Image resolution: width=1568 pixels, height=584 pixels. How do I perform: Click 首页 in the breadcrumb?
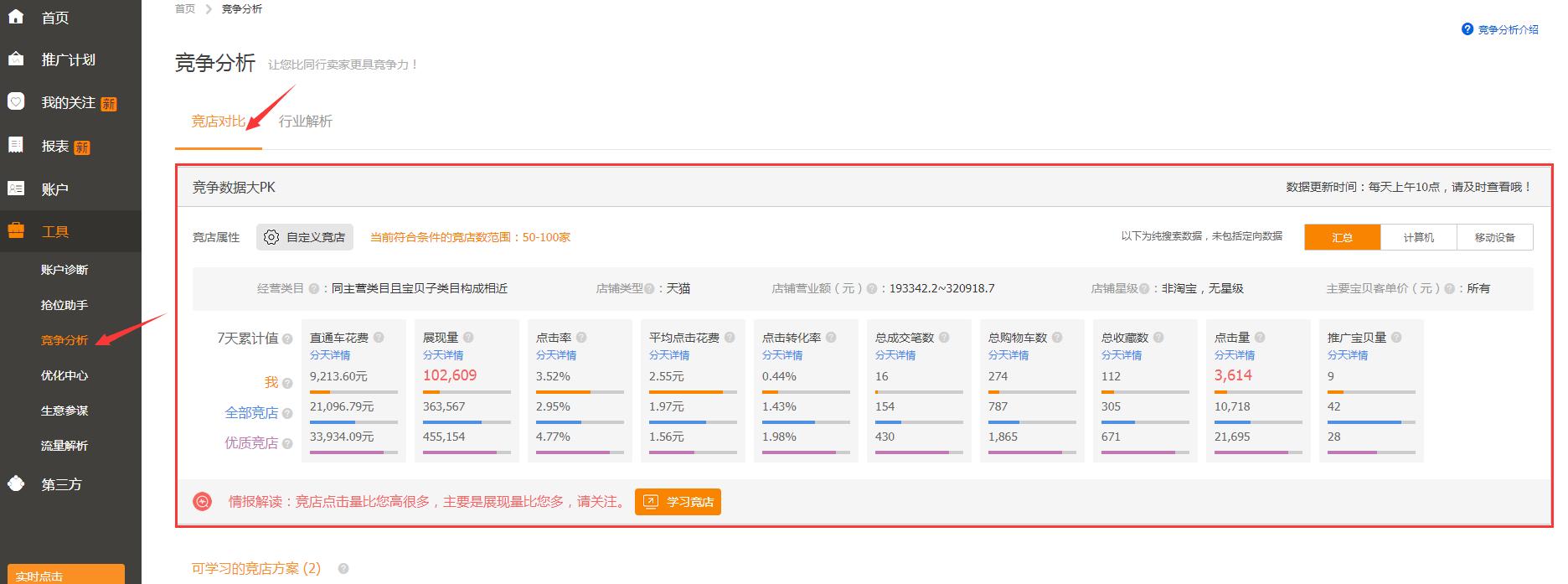click(x=184, y=8)
